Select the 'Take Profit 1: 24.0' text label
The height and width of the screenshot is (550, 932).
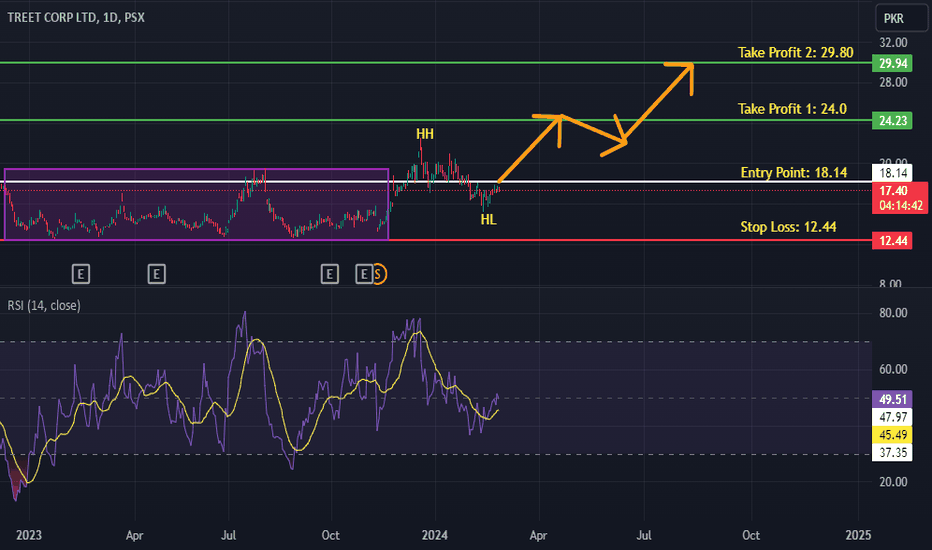point(792,109)
